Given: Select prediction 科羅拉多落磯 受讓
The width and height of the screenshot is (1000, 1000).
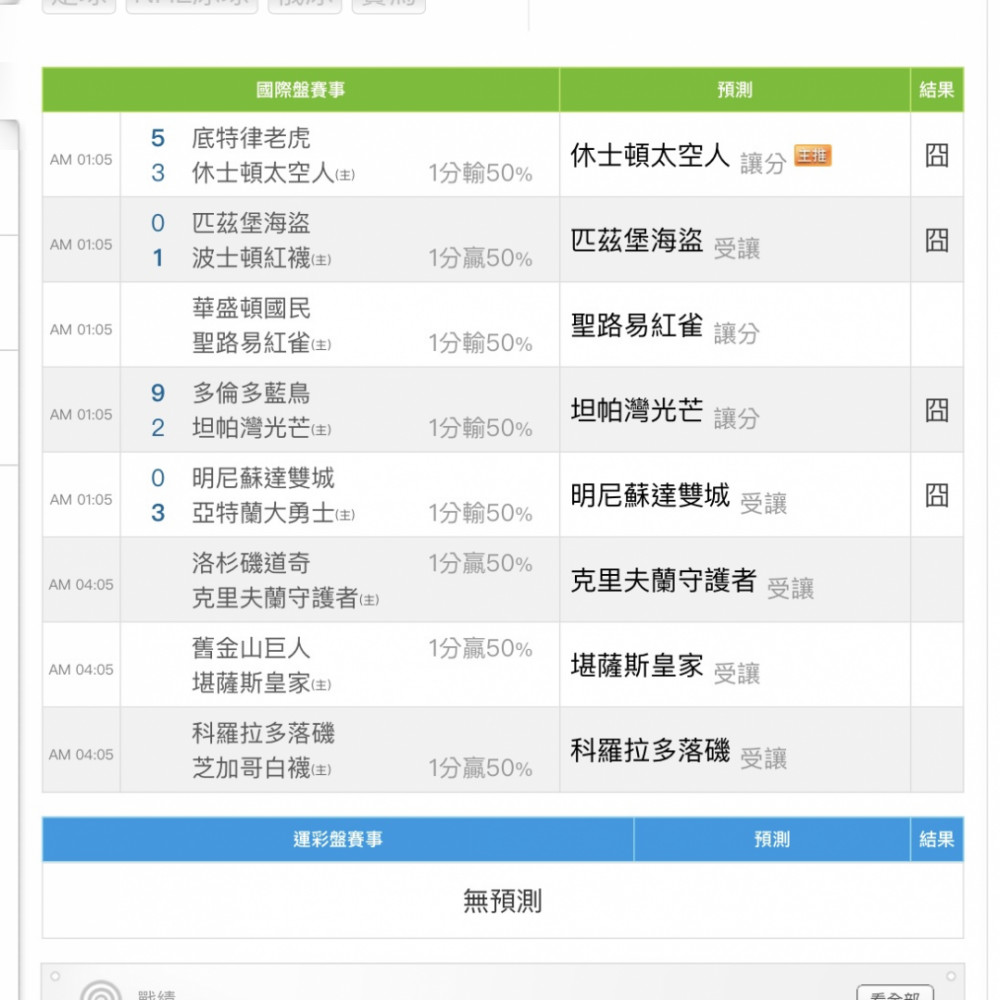Looking at the screenshot, I should (679, 752).
